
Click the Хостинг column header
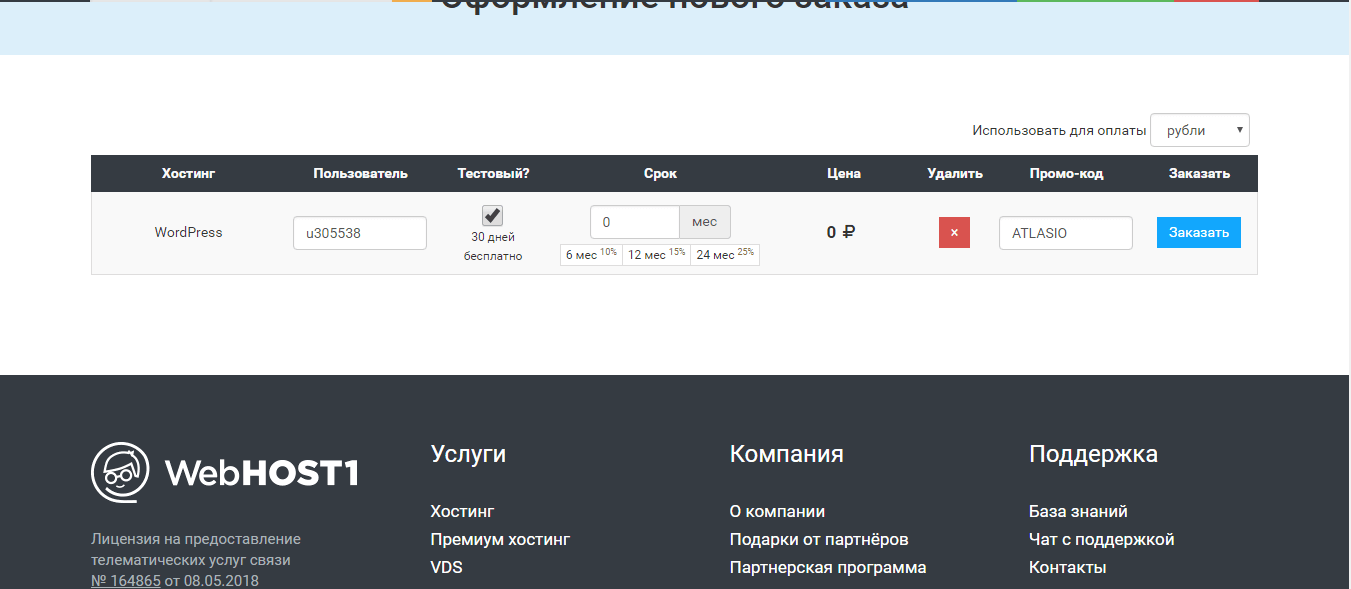tap(188, 173)
